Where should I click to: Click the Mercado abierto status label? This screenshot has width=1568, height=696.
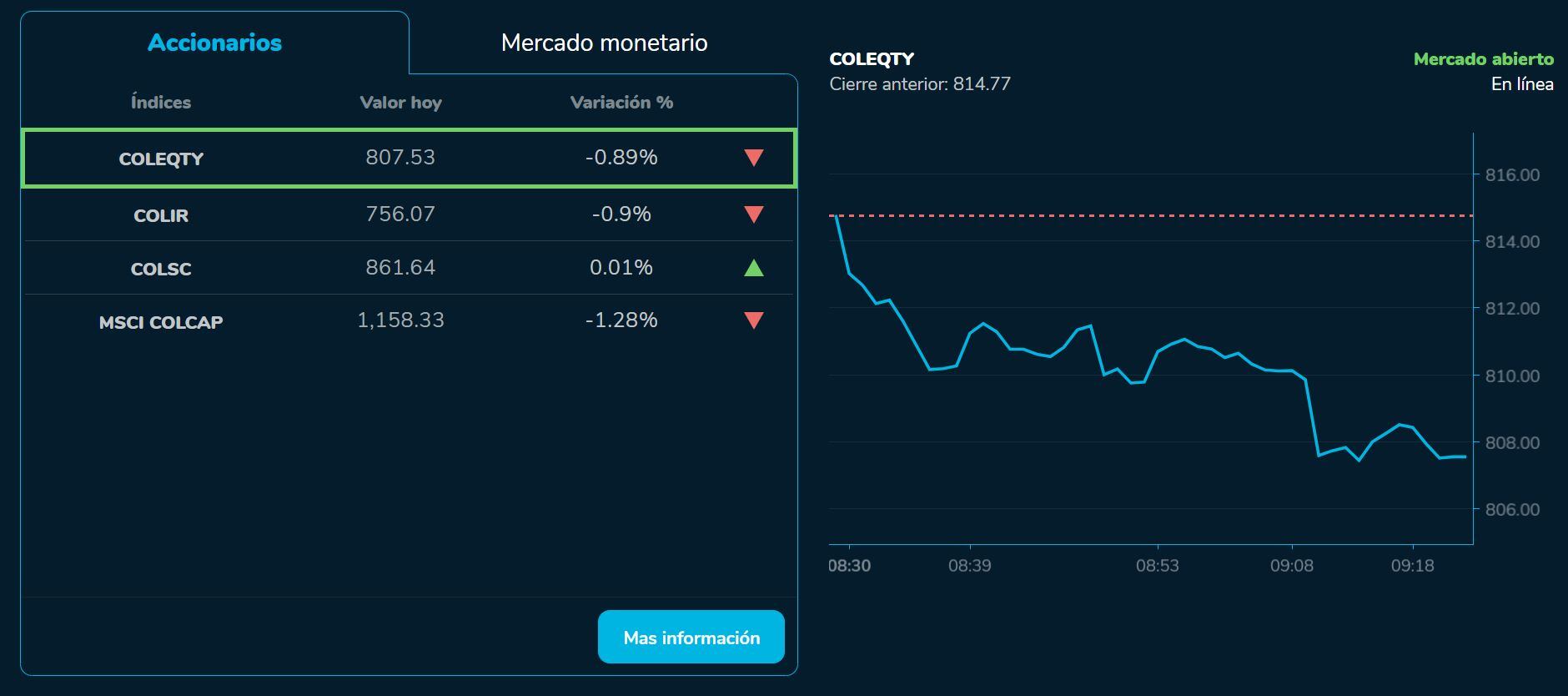click(x=1483, y=59)
